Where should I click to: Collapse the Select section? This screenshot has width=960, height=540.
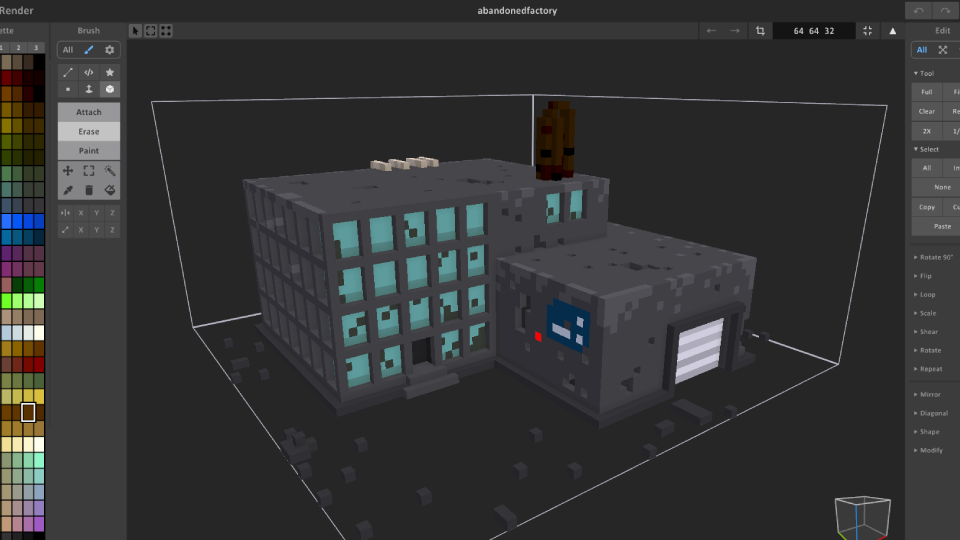928,149
